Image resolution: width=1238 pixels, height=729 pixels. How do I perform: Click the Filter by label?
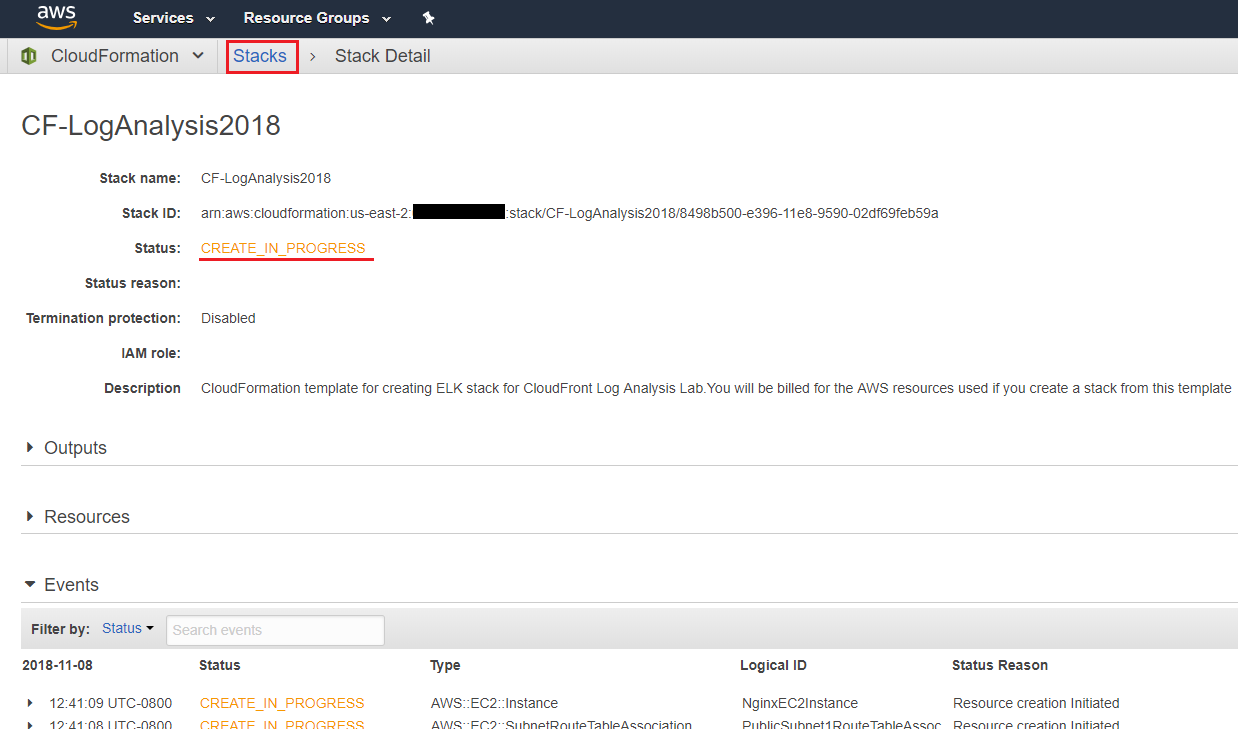[x=60, y=629]
